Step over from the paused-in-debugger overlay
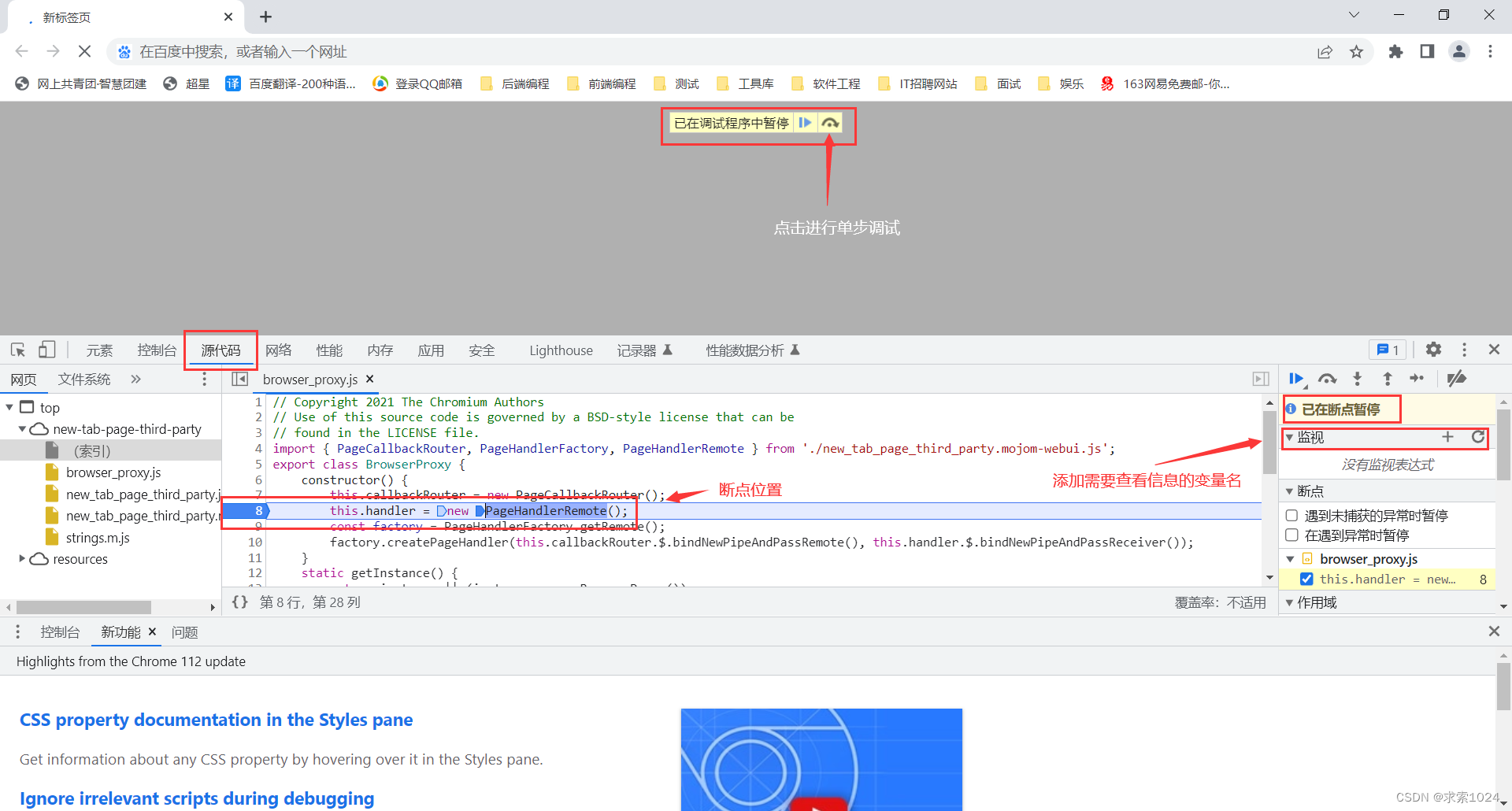Screen dimensions: 1512x811 (x=830, y=123)
